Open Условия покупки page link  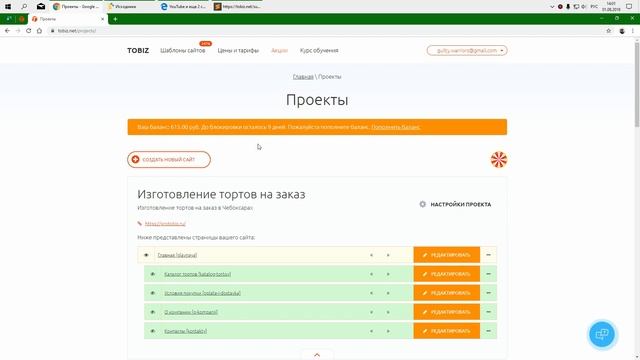coord(202,293)
